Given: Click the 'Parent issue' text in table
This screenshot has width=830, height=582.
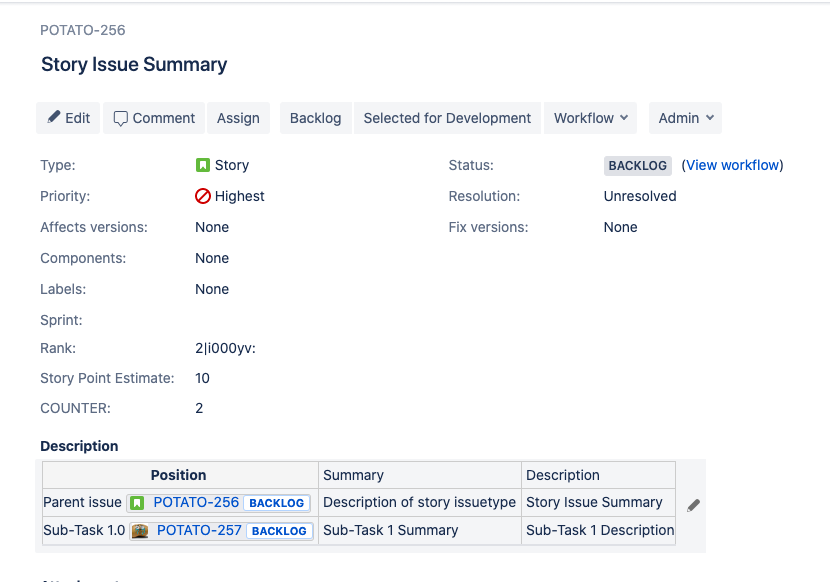Looking at the screenshot, I should tap(83, 502).
